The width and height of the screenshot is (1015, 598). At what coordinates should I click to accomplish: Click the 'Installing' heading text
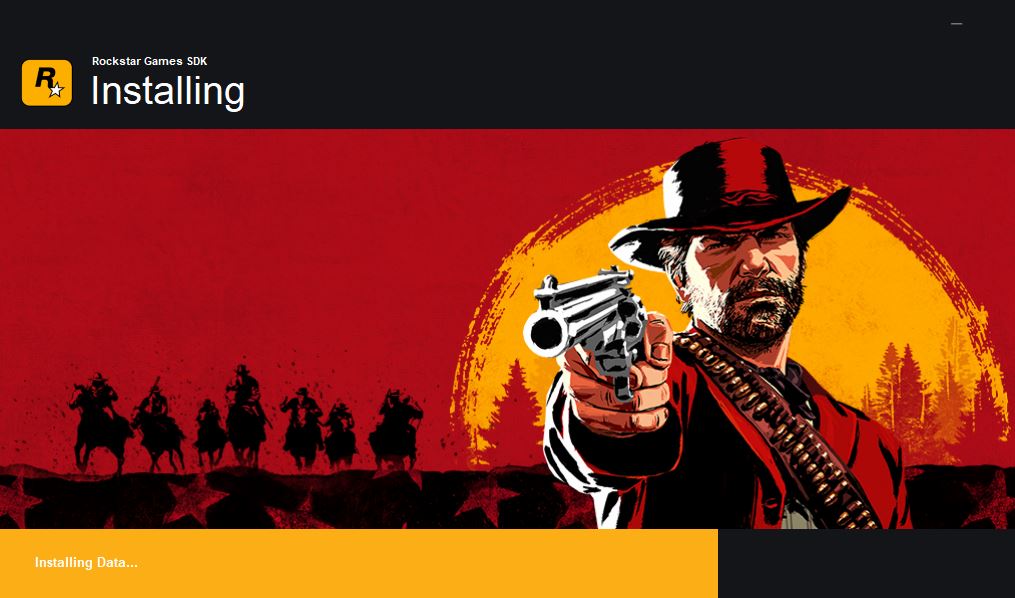pyautogui.click(x=168, y=91)
